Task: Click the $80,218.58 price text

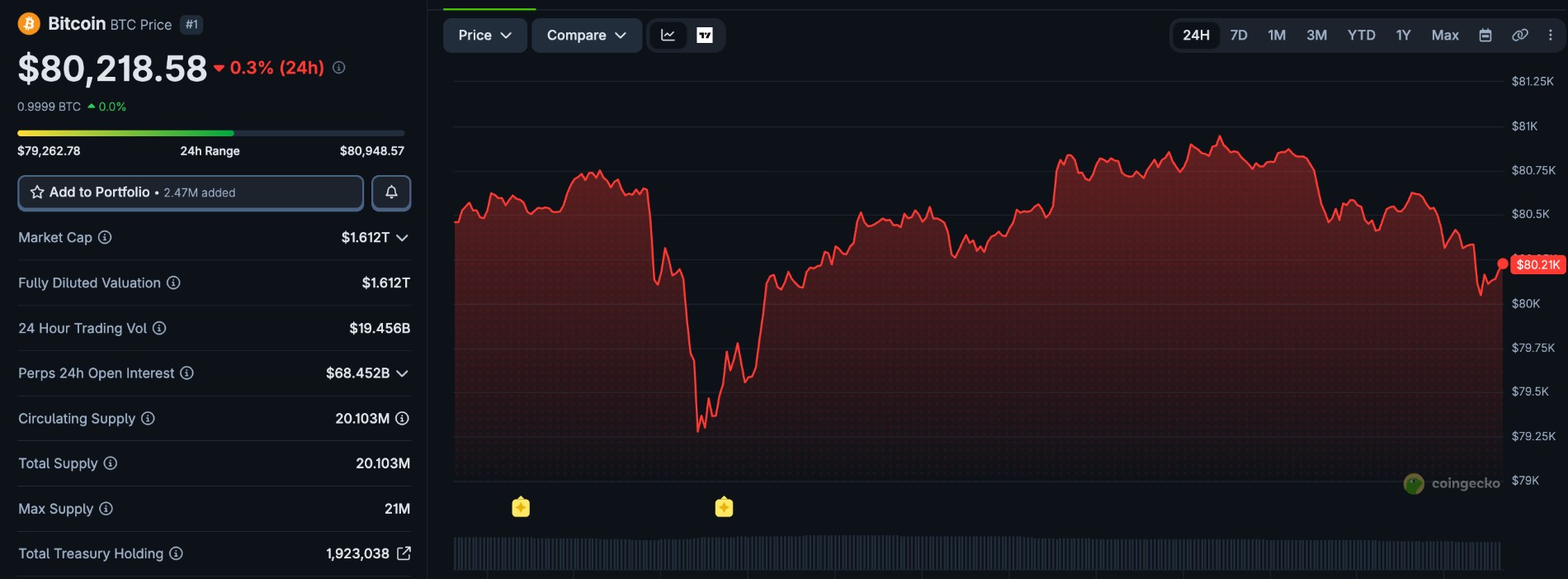Action: 112,69
